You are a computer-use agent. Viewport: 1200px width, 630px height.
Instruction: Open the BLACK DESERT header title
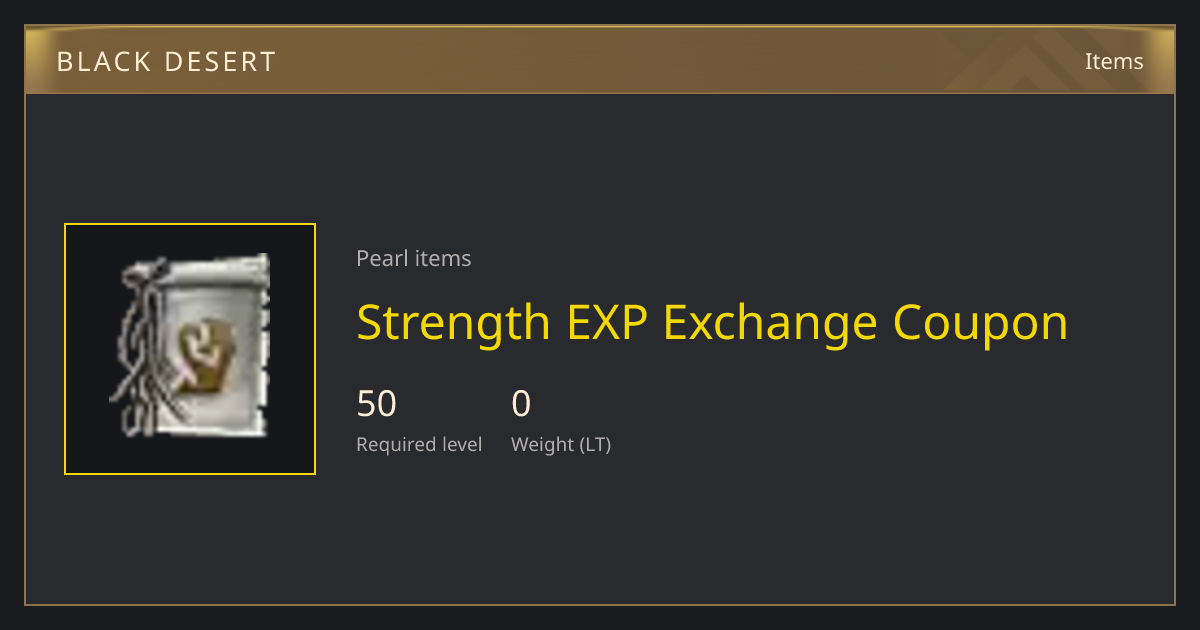166,62
